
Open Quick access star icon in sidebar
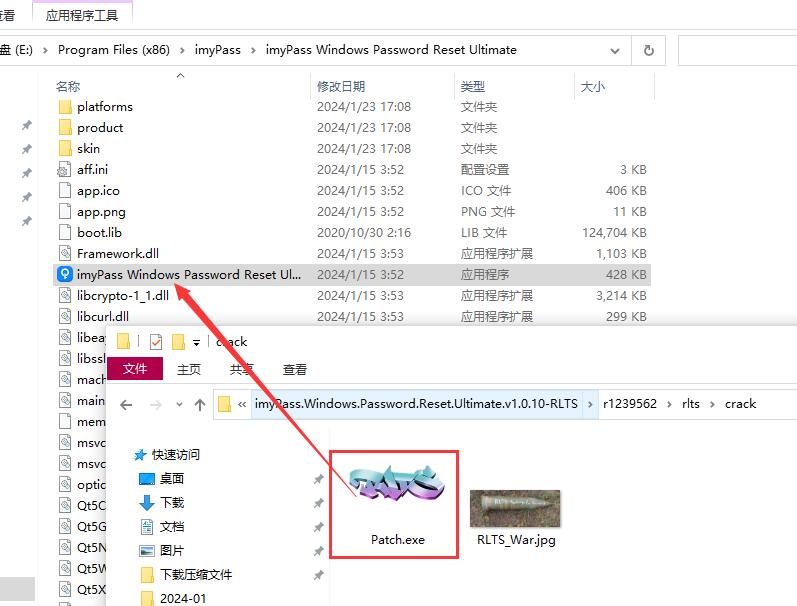[140, 455]
